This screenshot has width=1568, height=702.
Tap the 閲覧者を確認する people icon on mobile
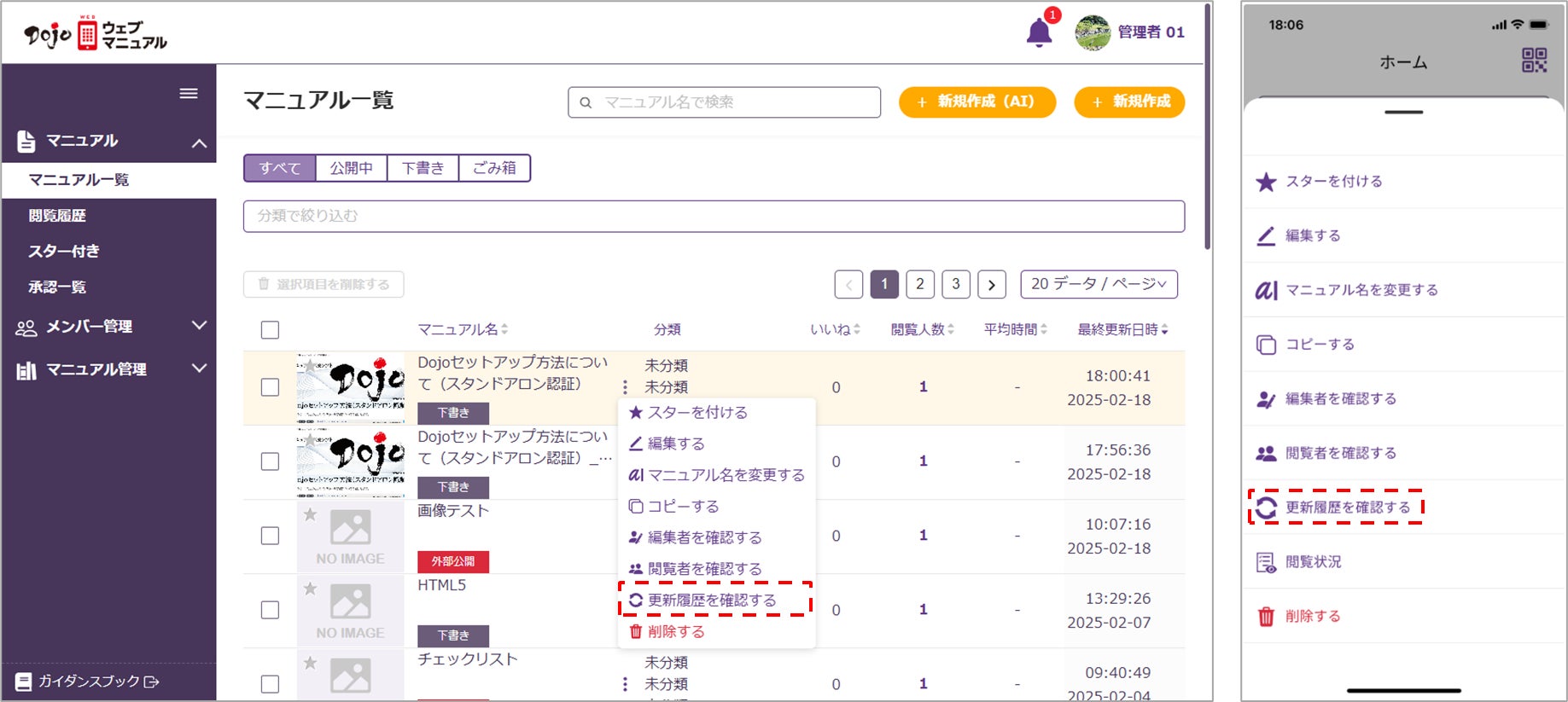pos(1266,453)
